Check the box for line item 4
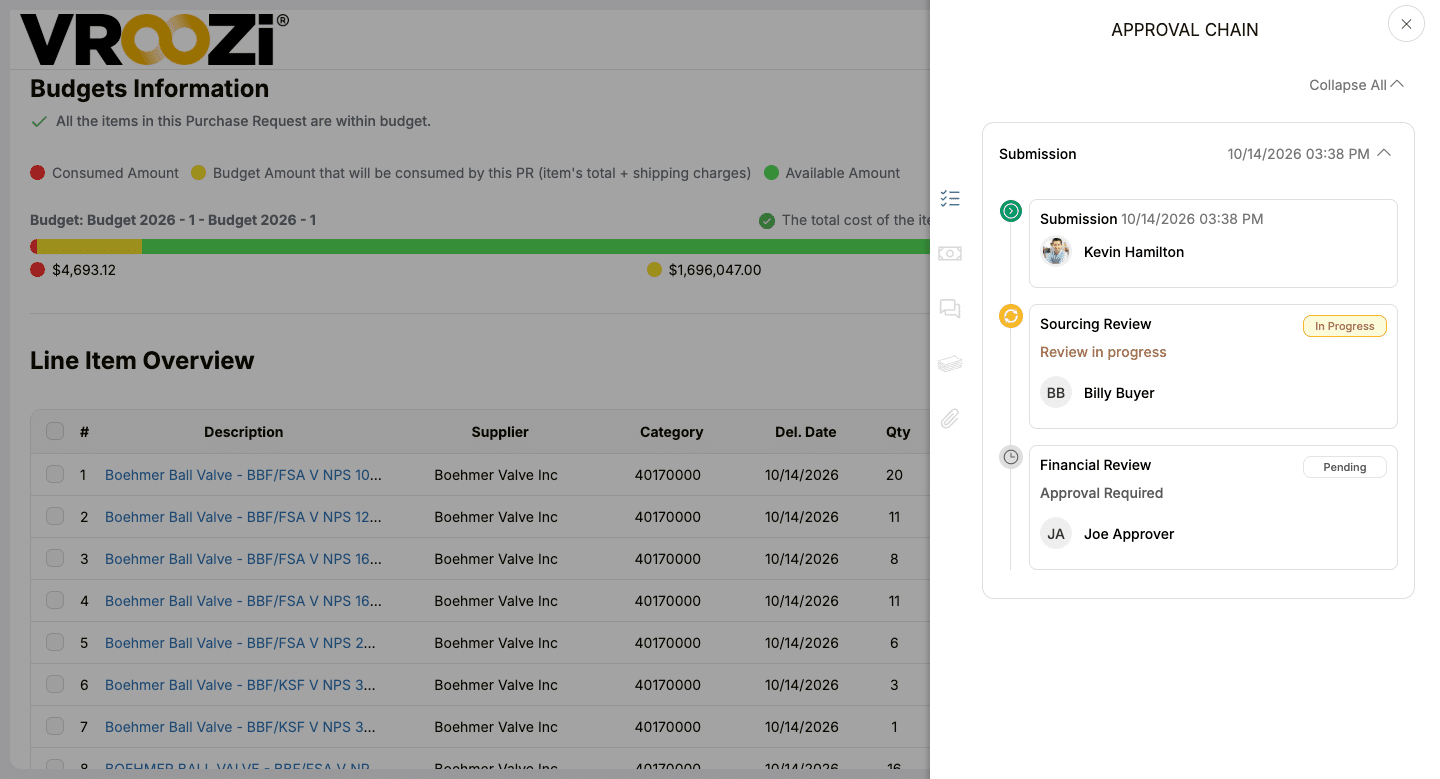This screenshot has height=779, width=1440. [55, 601]
